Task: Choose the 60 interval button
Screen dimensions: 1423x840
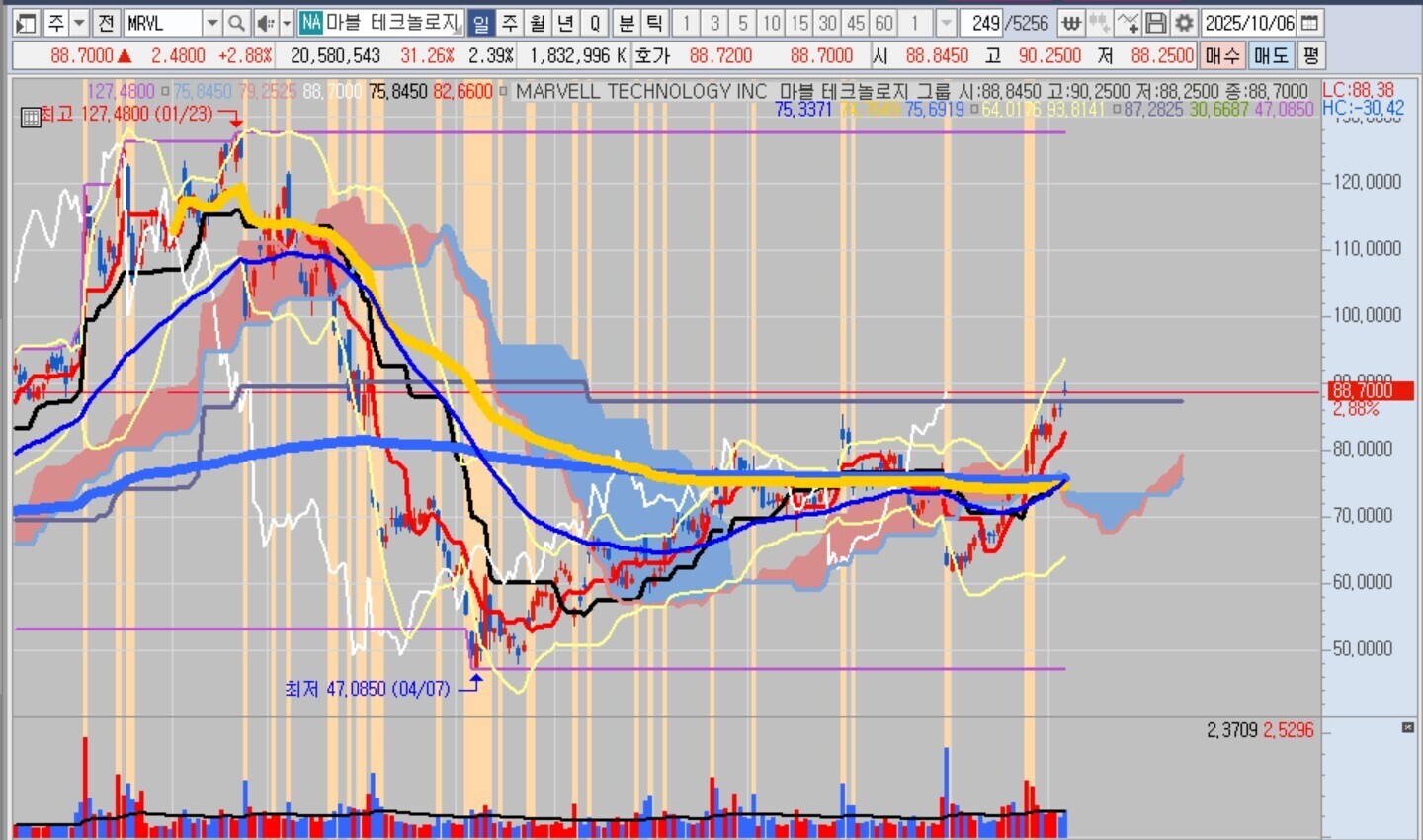Action: tap(883, 23)
